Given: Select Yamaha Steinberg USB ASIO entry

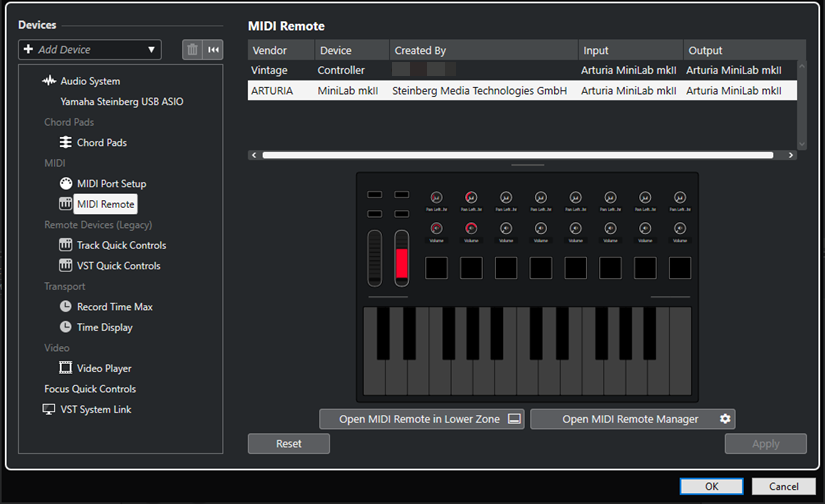Looking at the screenshot, I should 122,102.
